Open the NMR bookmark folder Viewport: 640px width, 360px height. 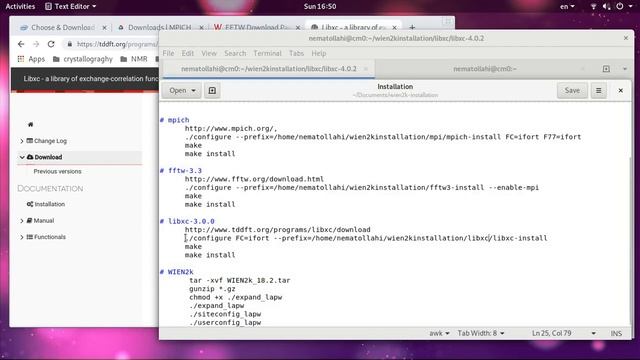pos(134,59)
